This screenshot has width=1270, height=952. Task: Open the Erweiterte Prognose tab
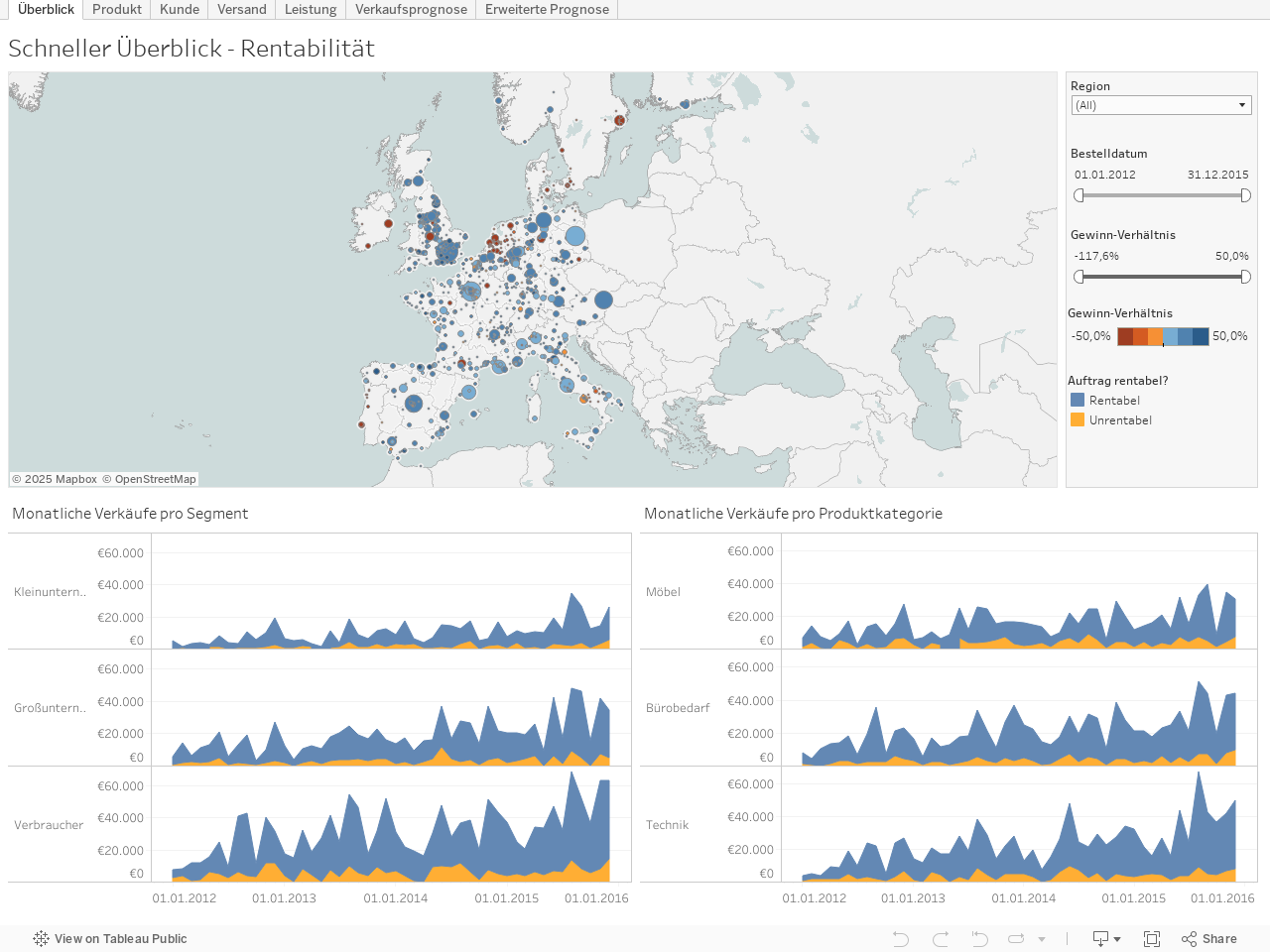click(x=547, y=9)
